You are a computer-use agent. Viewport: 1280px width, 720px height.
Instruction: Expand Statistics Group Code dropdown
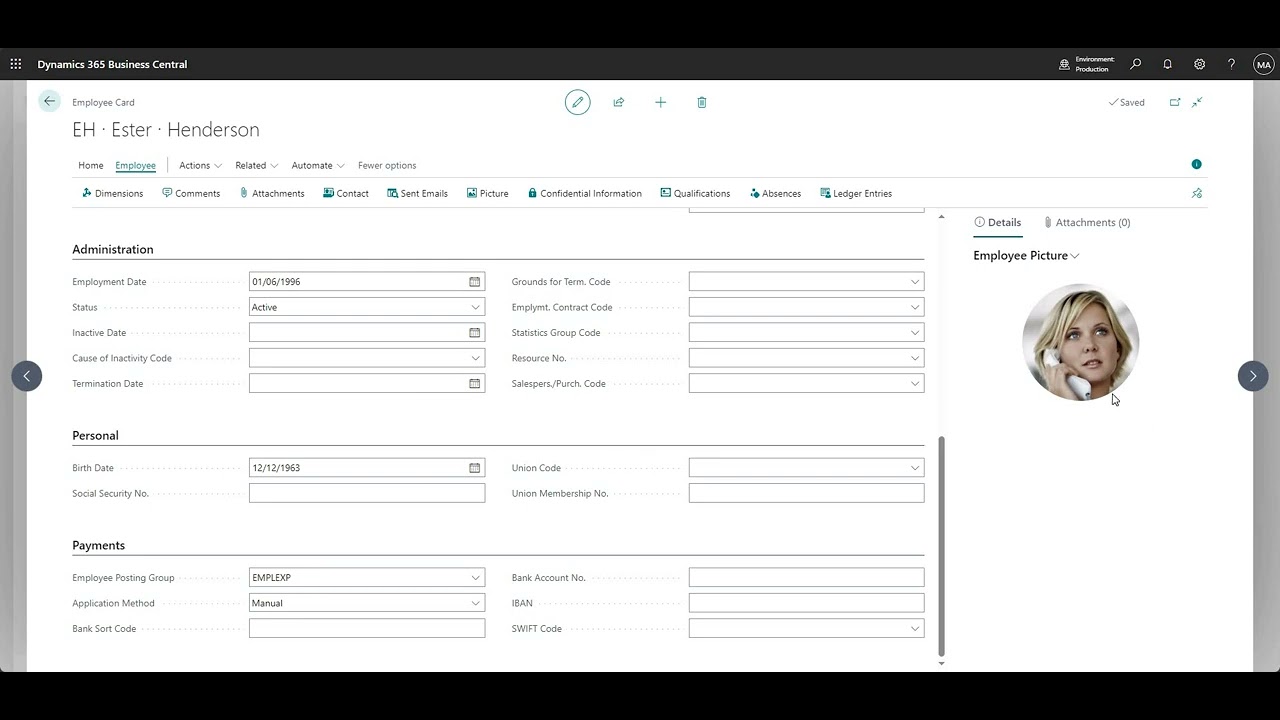914,333
